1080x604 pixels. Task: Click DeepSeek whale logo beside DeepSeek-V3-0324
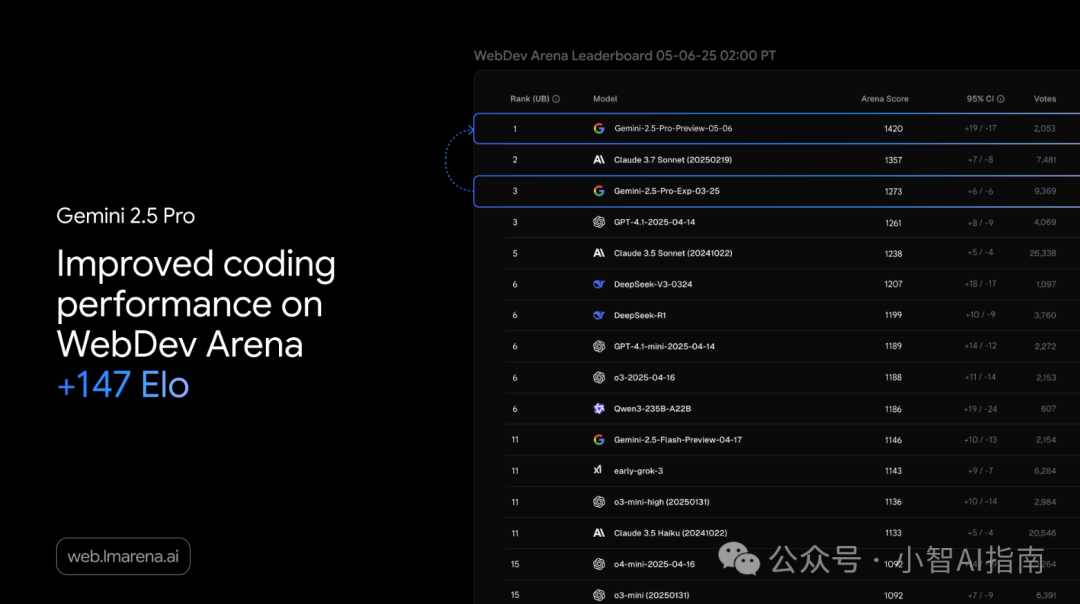click(599, 284)
